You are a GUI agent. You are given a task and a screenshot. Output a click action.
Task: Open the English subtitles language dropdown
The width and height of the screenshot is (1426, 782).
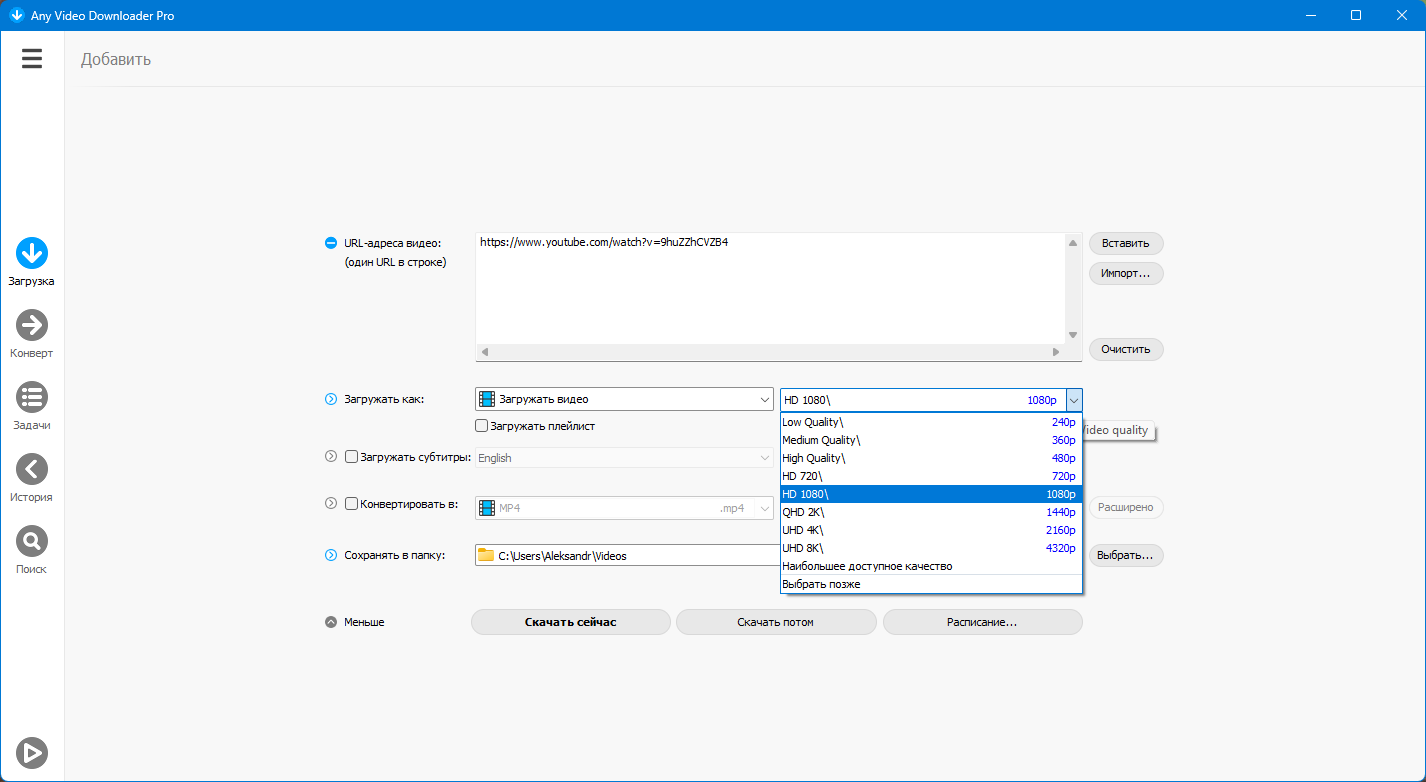[x=624, y=458]
